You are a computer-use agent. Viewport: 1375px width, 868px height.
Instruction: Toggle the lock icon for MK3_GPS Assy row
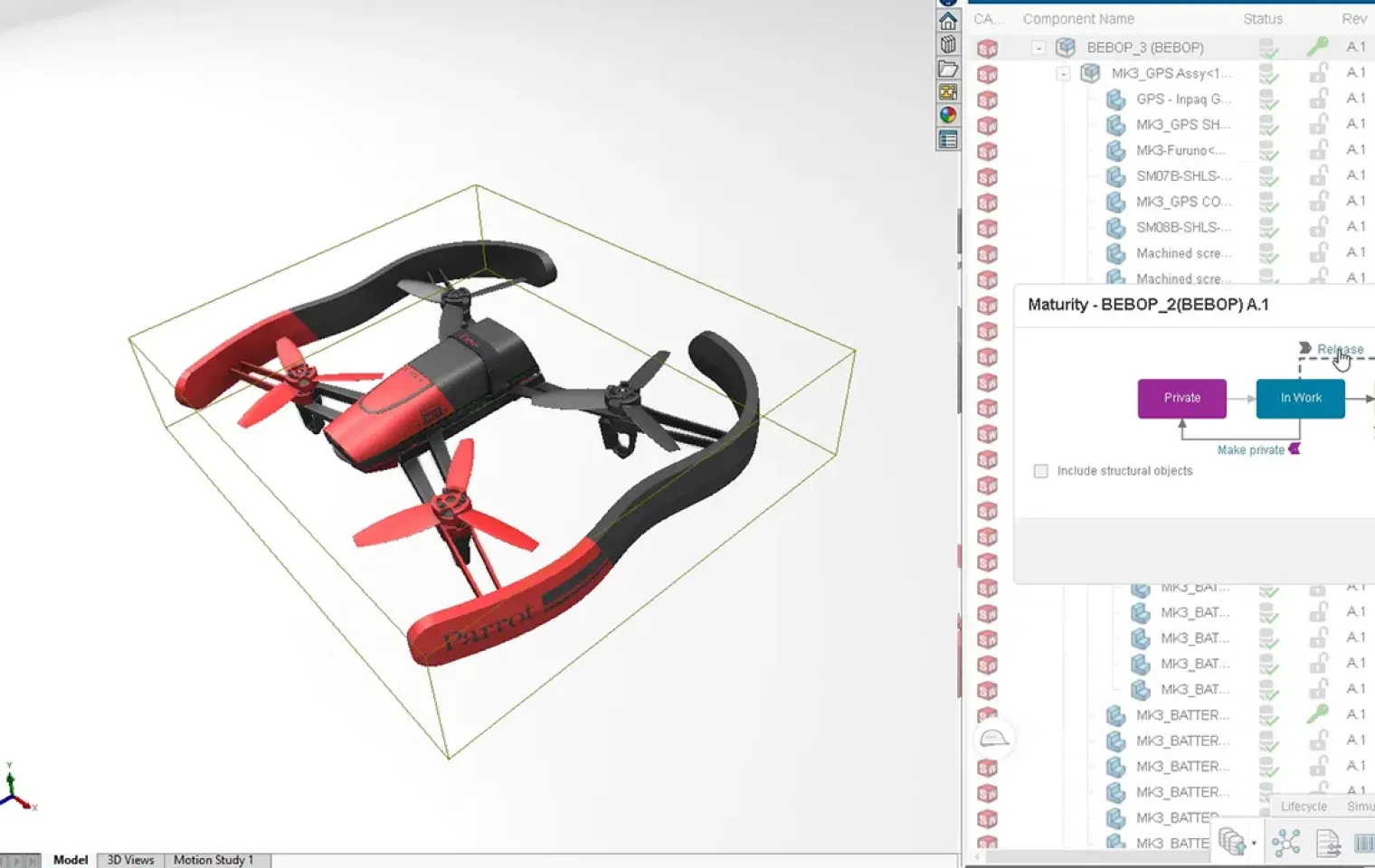tap(1318, 73)
